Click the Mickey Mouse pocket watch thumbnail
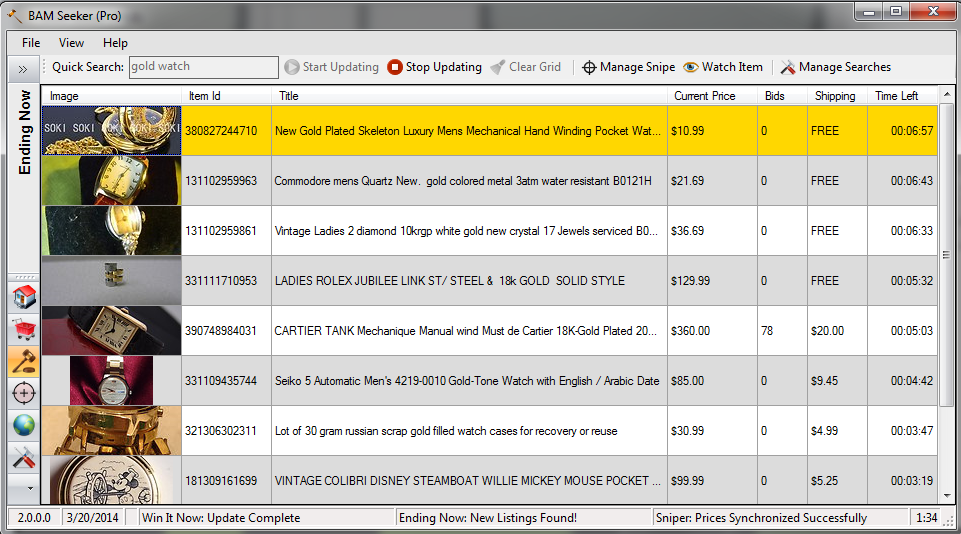 click(x=112, y=480)
